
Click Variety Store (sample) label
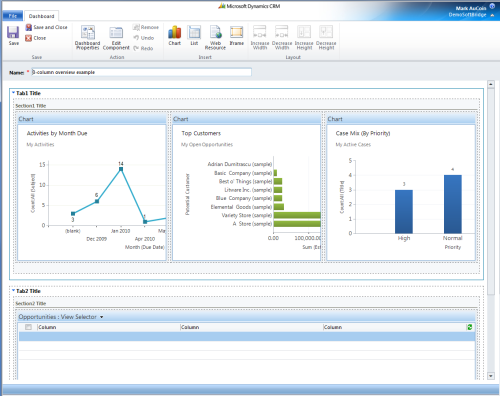pos(247,215)
